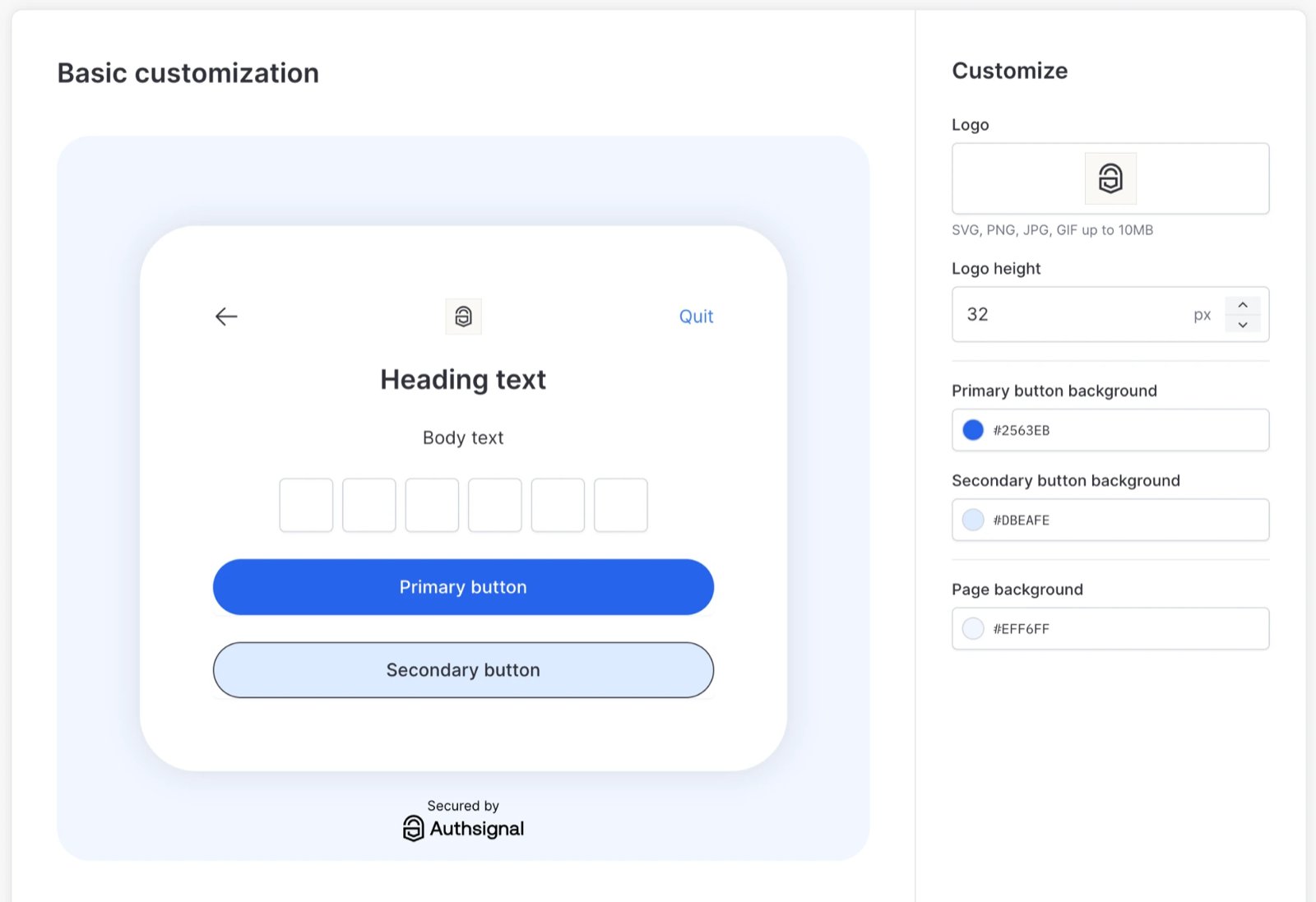This screenshot has width=1316, height=902.
Task: Click the 'px' unit label
Action: [1202, 315]
